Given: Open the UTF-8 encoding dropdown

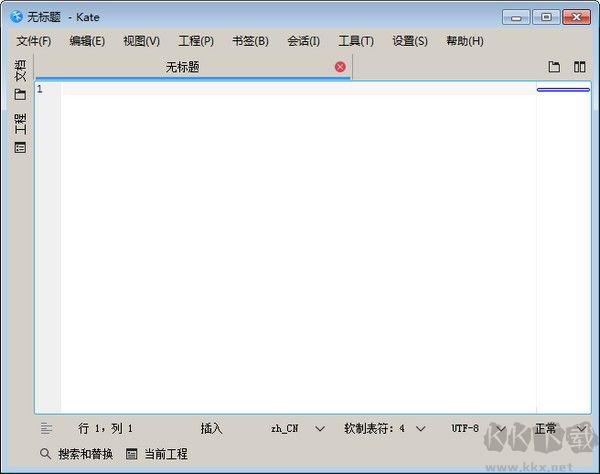Looking at the screenshot, I should 478,428.
